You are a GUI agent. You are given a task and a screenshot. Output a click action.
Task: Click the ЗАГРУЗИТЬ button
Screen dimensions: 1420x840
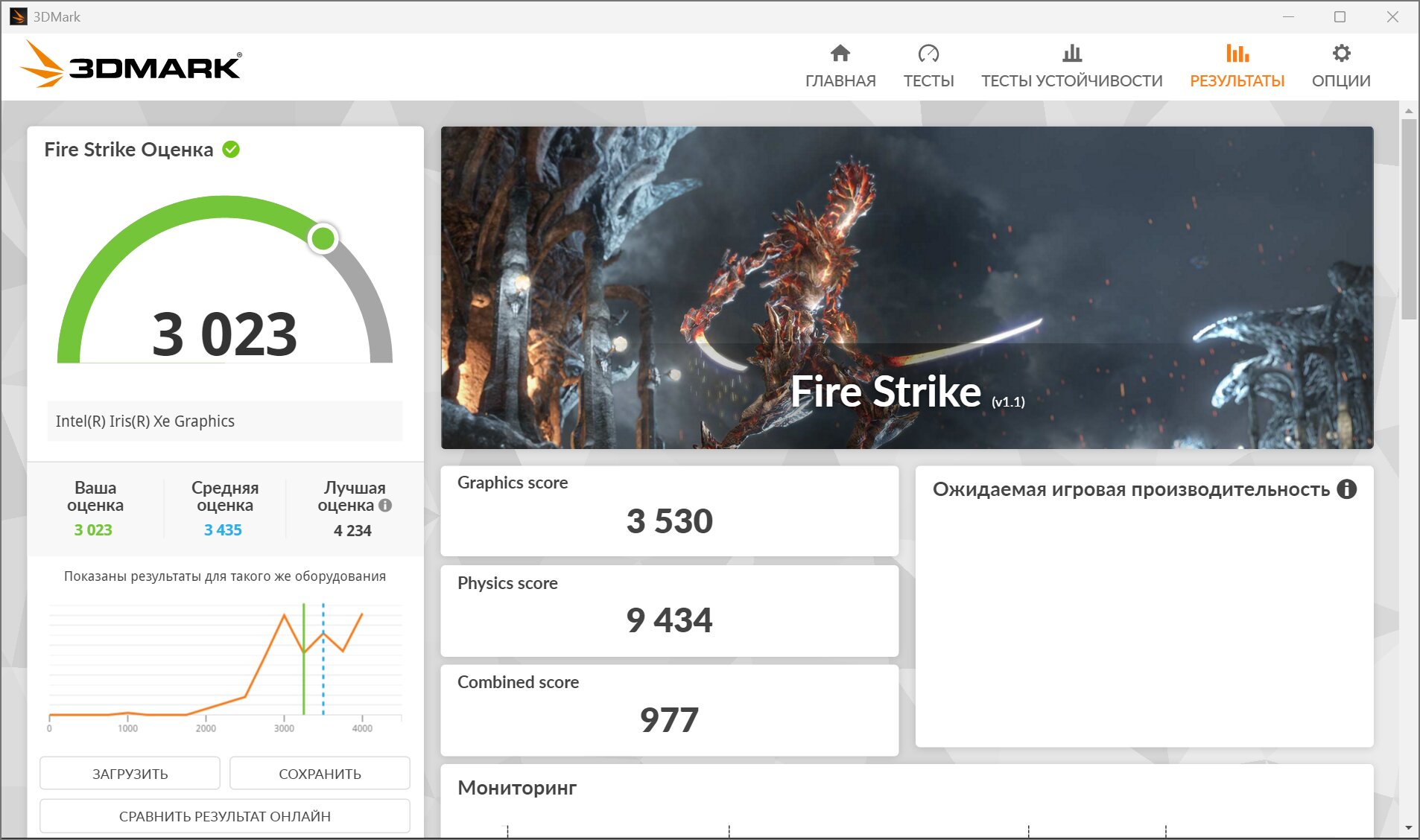pyautogui.click(x=130, y=774)
